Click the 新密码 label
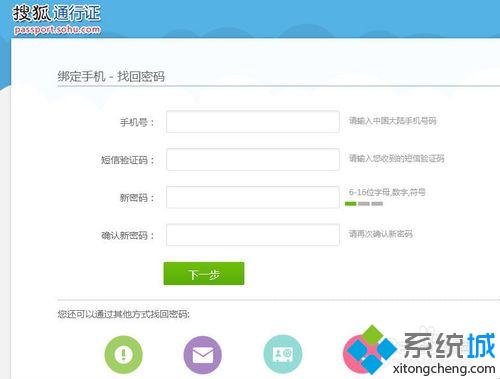Screen dimensions: 500x379 coord(137,198)
